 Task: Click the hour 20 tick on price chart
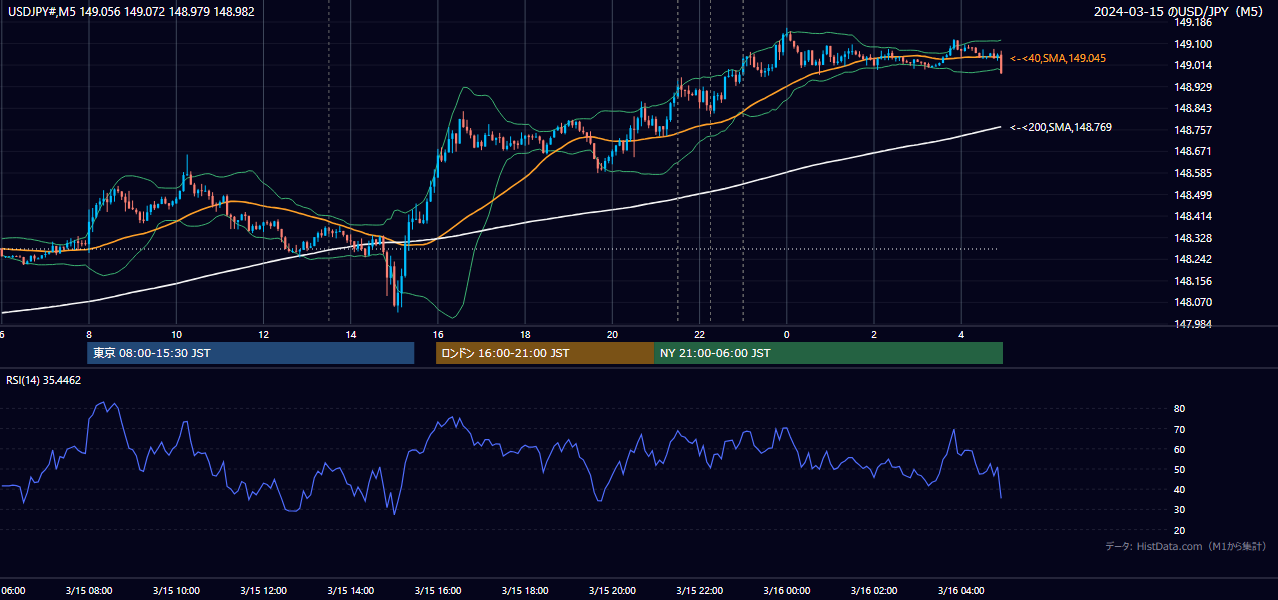click(x=612, y=334)
